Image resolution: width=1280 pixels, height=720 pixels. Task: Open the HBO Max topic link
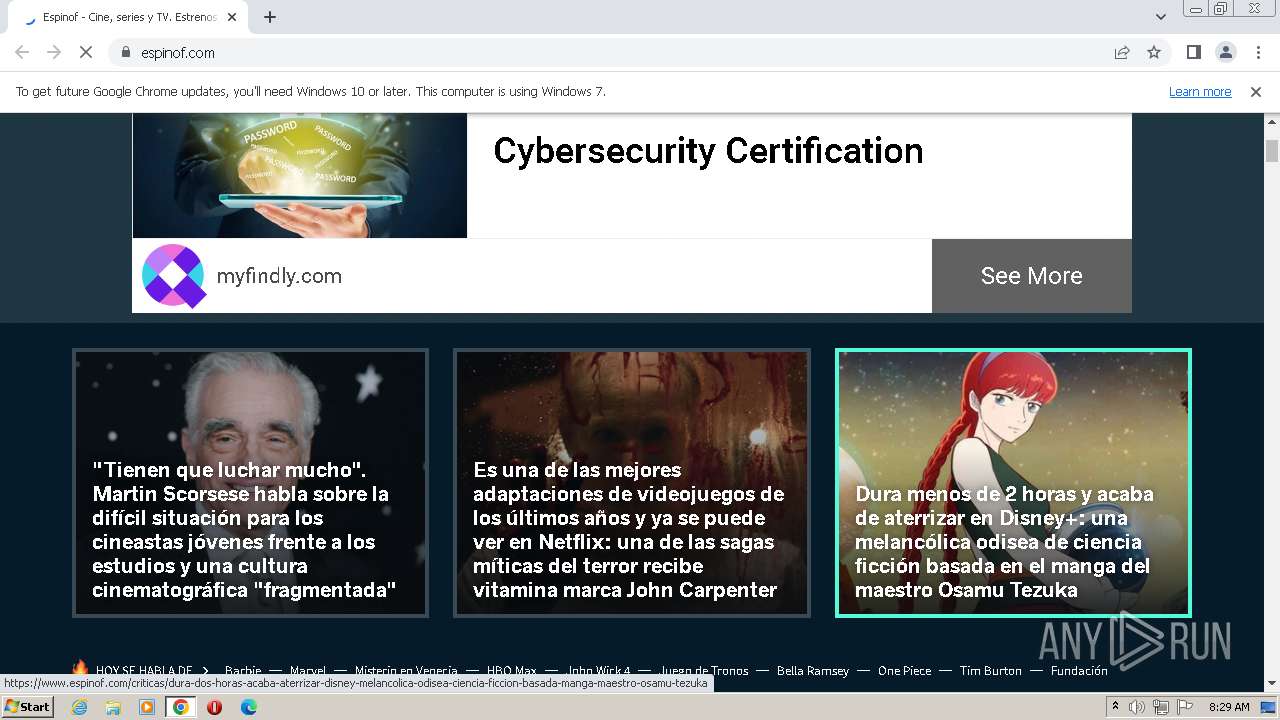[x=512, y=671]
